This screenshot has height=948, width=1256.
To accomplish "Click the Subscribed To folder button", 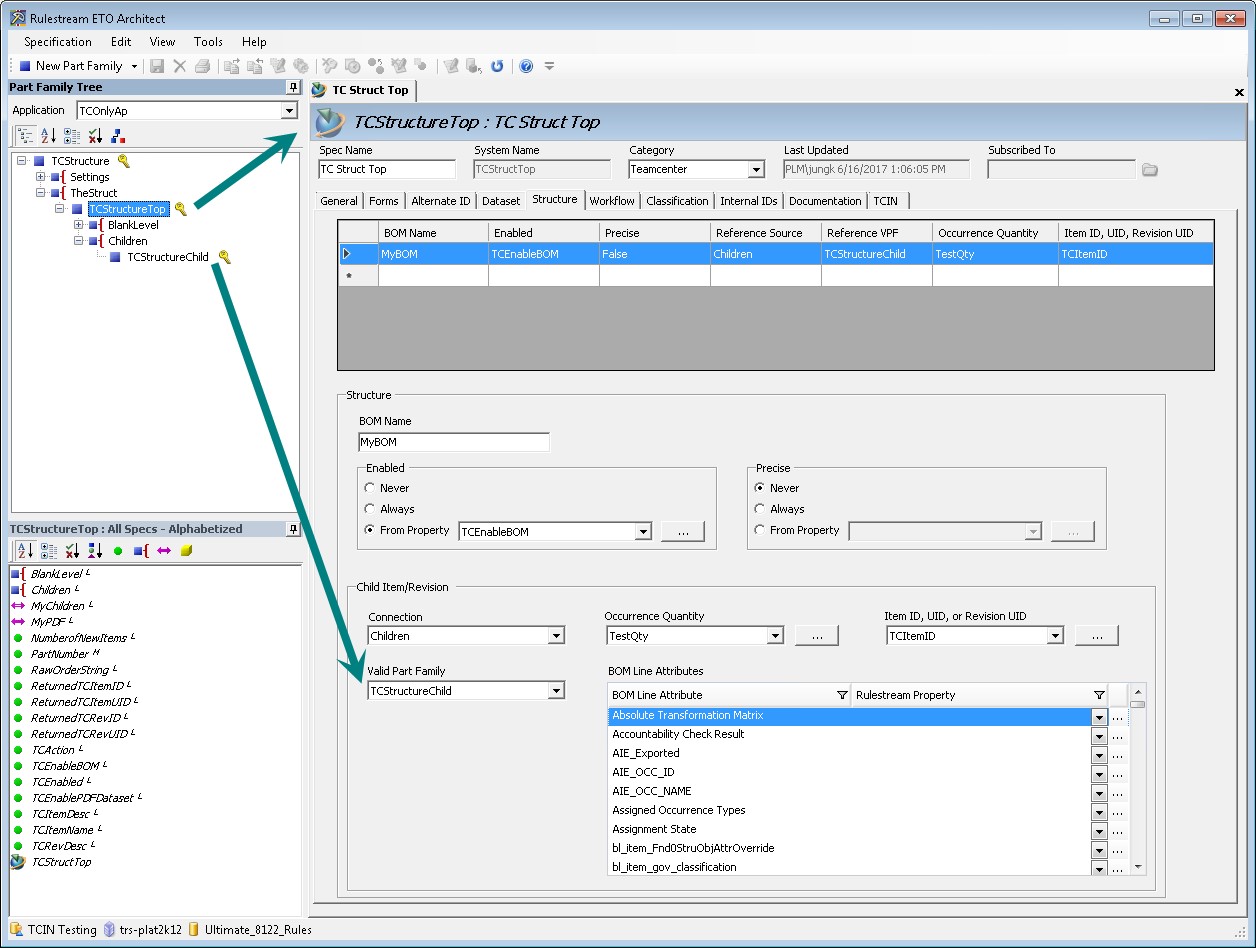I will [x=1149, y=169].
